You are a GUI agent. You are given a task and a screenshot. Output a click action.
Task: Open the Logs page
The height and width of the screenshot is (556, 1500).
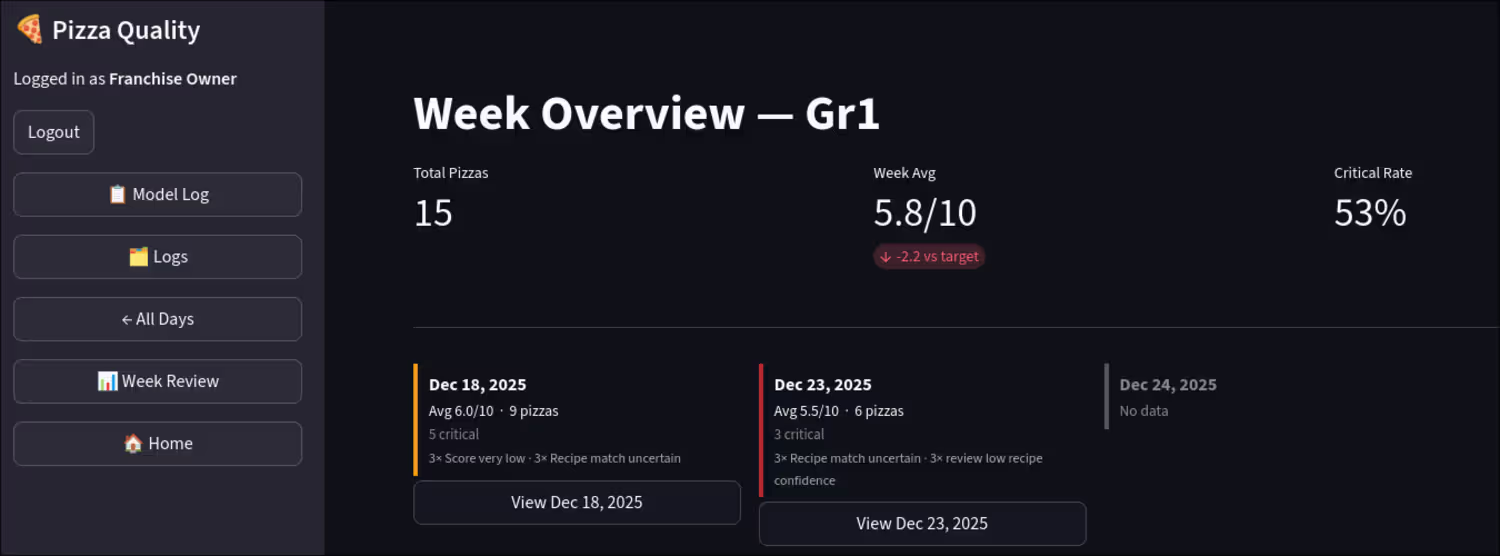[157, 257]
